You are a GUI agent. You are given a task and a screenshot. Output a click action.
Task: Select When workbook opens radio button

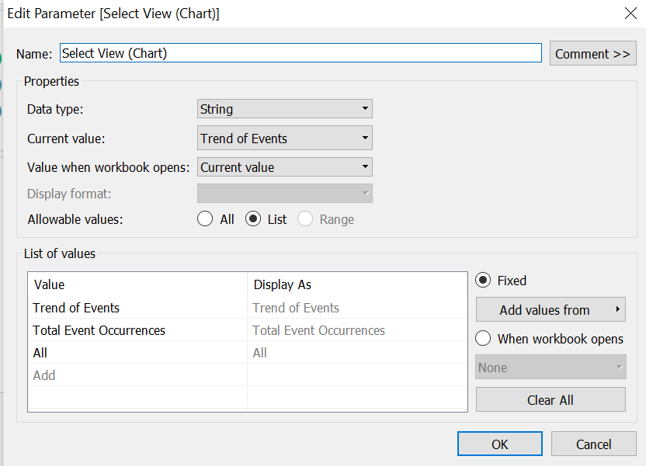[x=484, y=339]
